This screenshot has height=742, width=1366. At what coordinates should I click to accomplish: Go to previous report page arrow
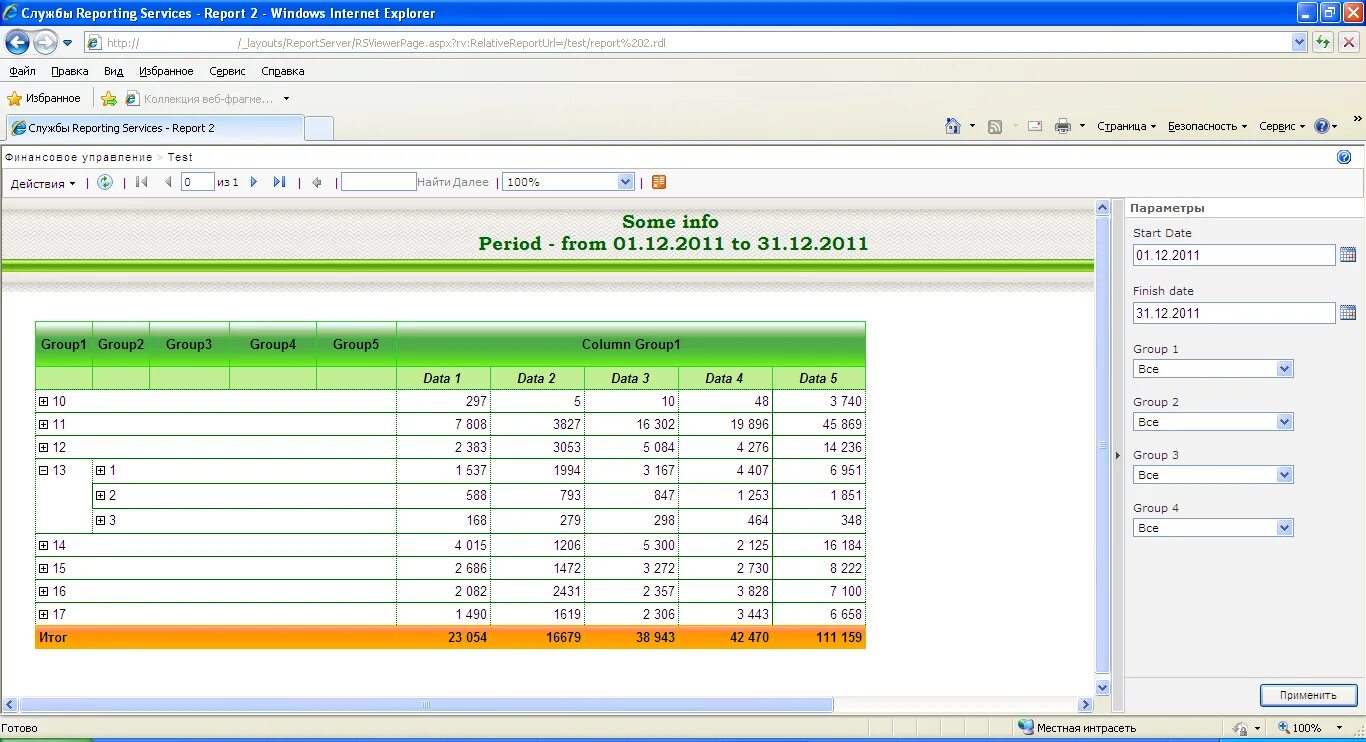click(x=168, y=182)
